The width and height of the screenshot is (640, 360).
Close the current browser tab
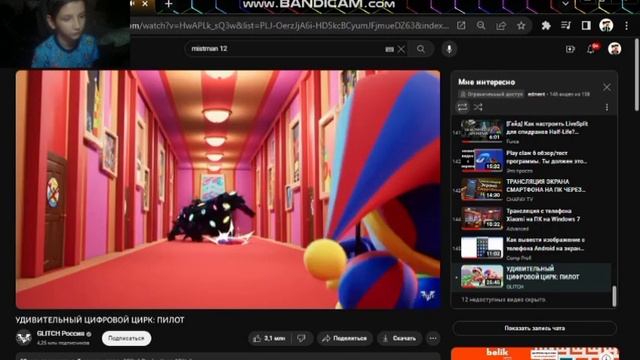[145, 4]
